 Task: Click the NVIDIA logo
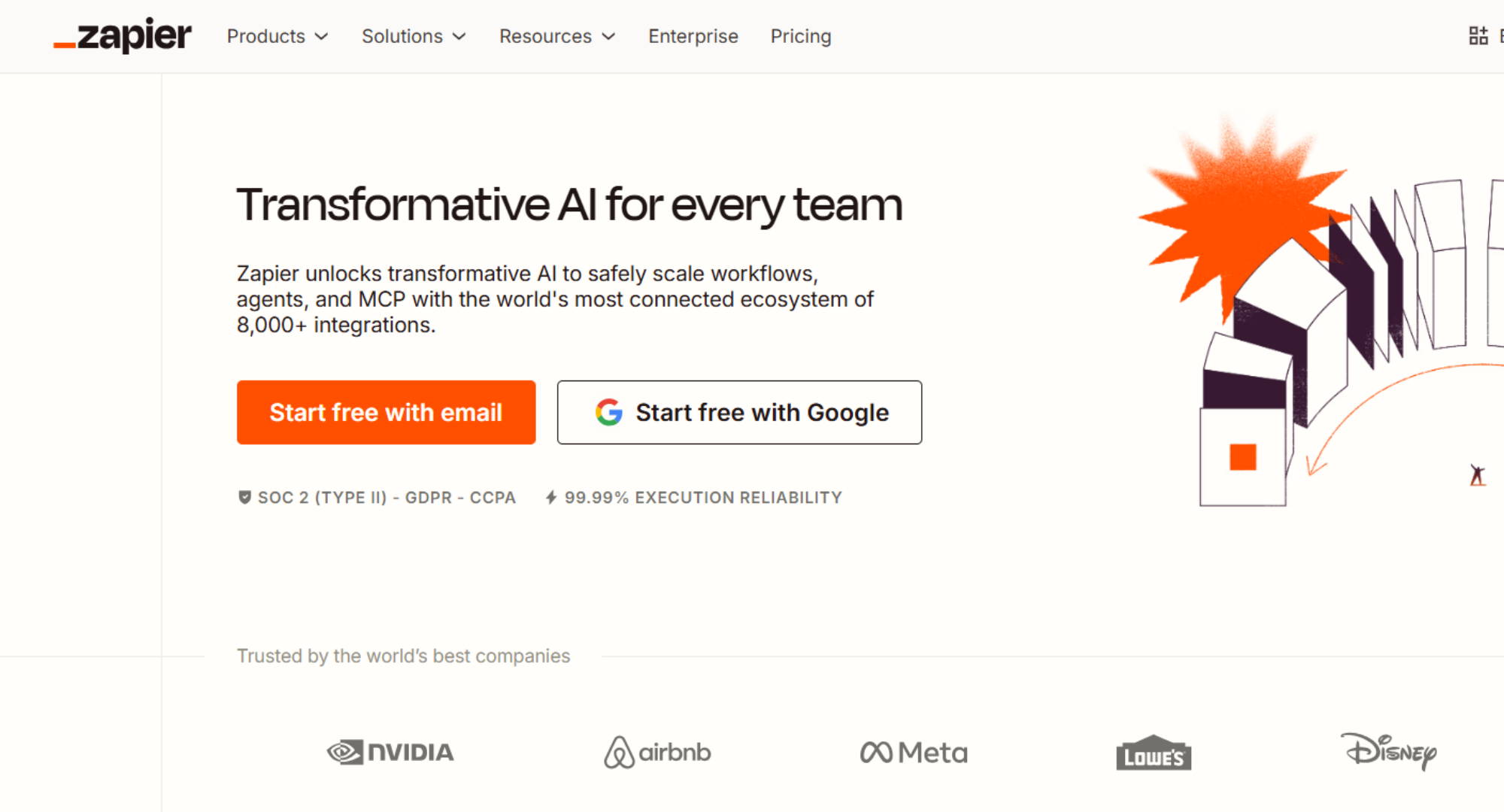[x=390, y=752]
